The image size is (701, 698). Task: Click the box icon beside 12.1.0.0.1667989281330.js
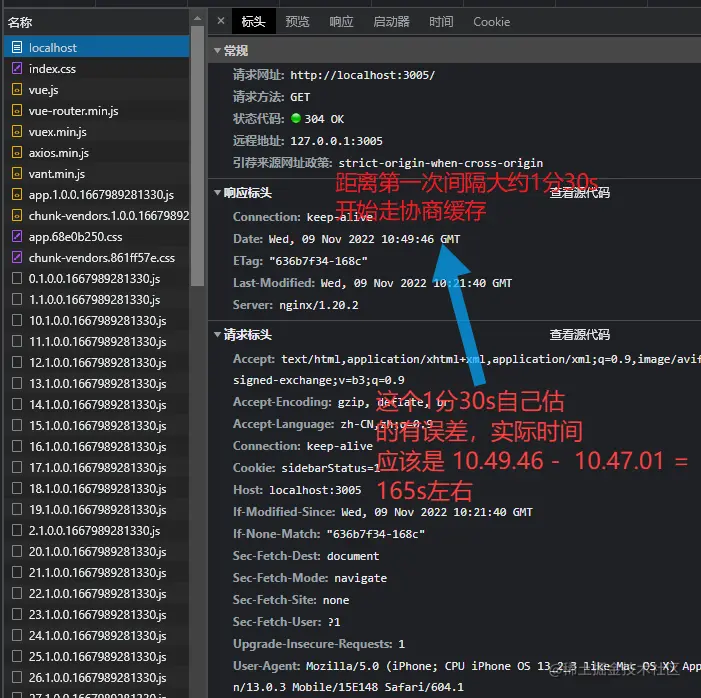coord(17,363)
